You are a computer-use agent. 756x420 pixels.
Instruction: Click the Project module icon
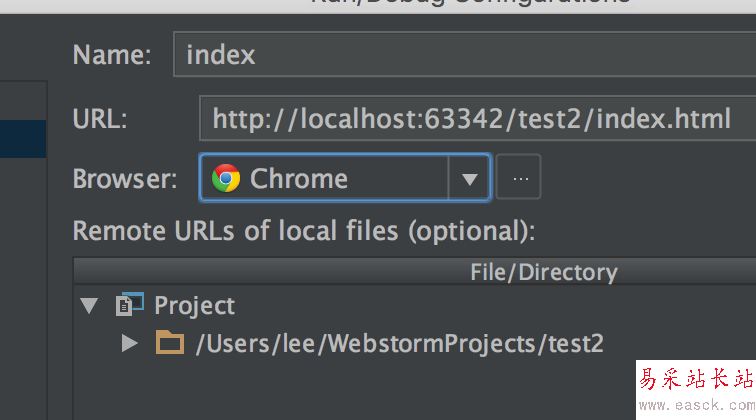130,305
